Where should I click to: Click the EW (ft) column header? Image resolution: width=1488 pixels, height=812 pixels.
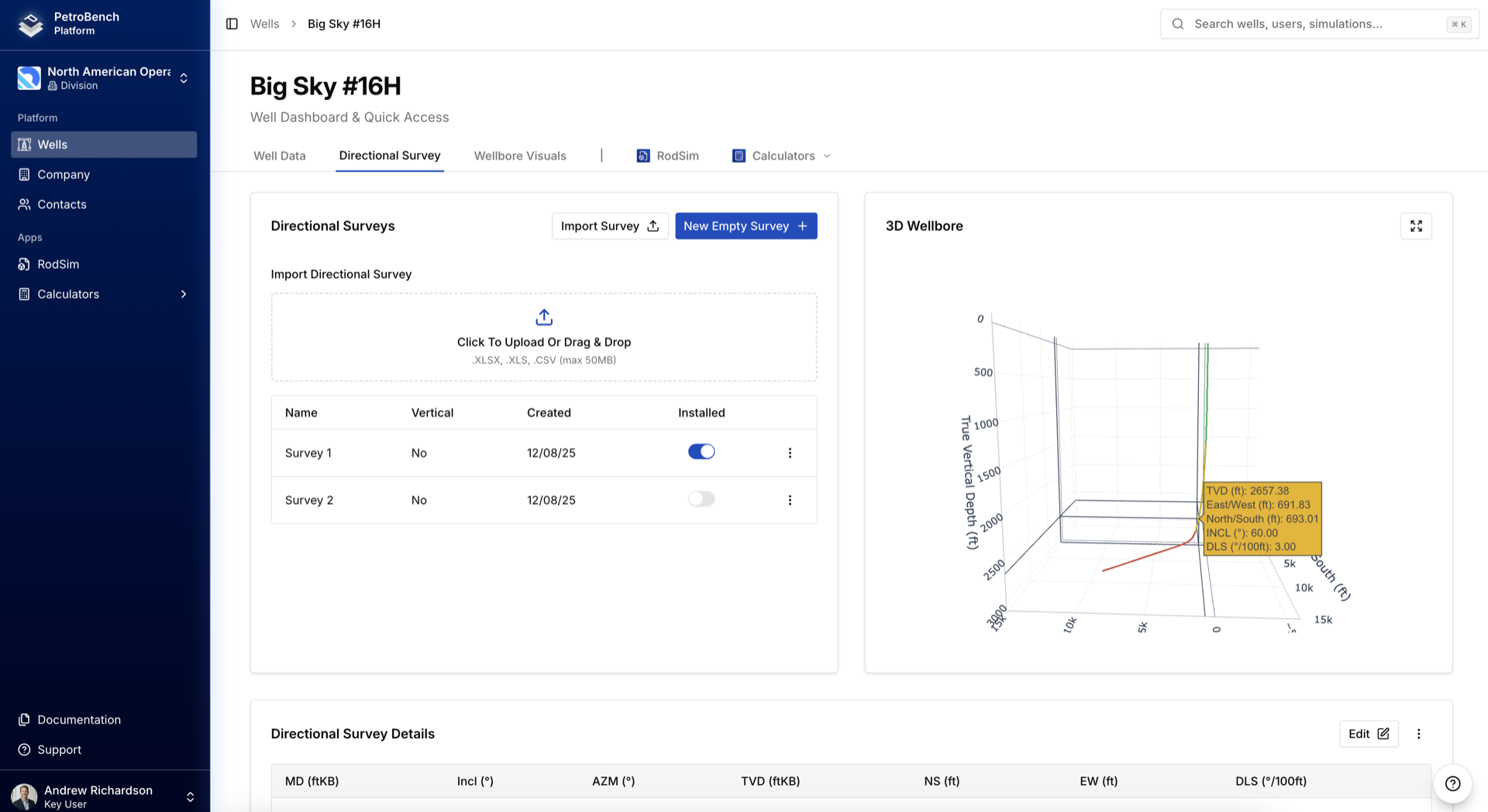click(x=1098, y=781)
